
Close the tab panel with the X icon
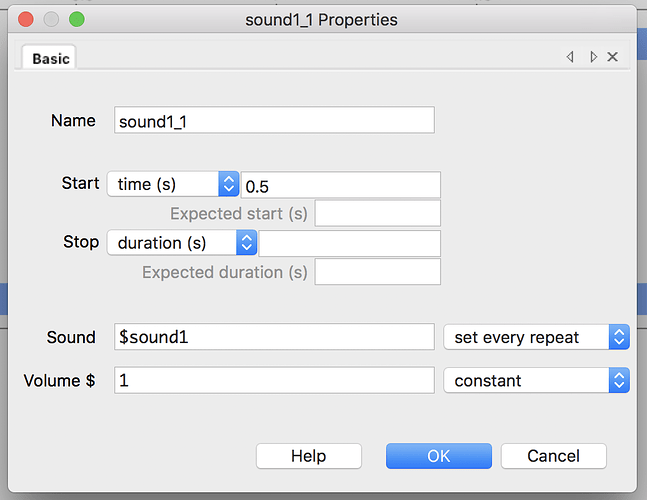613,57
